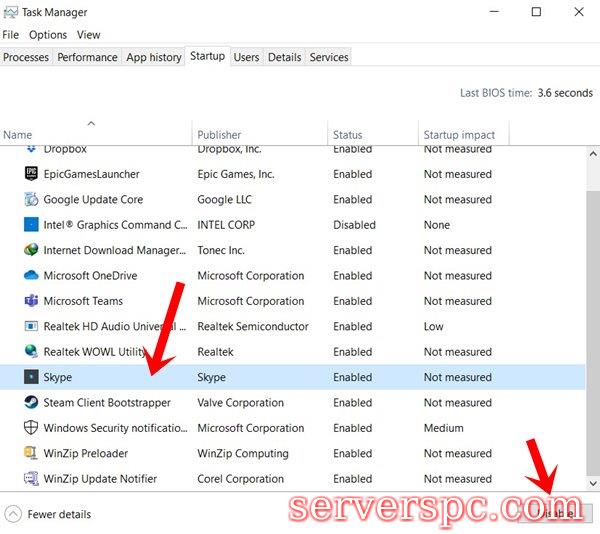Image resolution: width=600 pixels, height=534 pixels.
Task: Select the Skype startup entry icon
Action: tap(30, 378)
